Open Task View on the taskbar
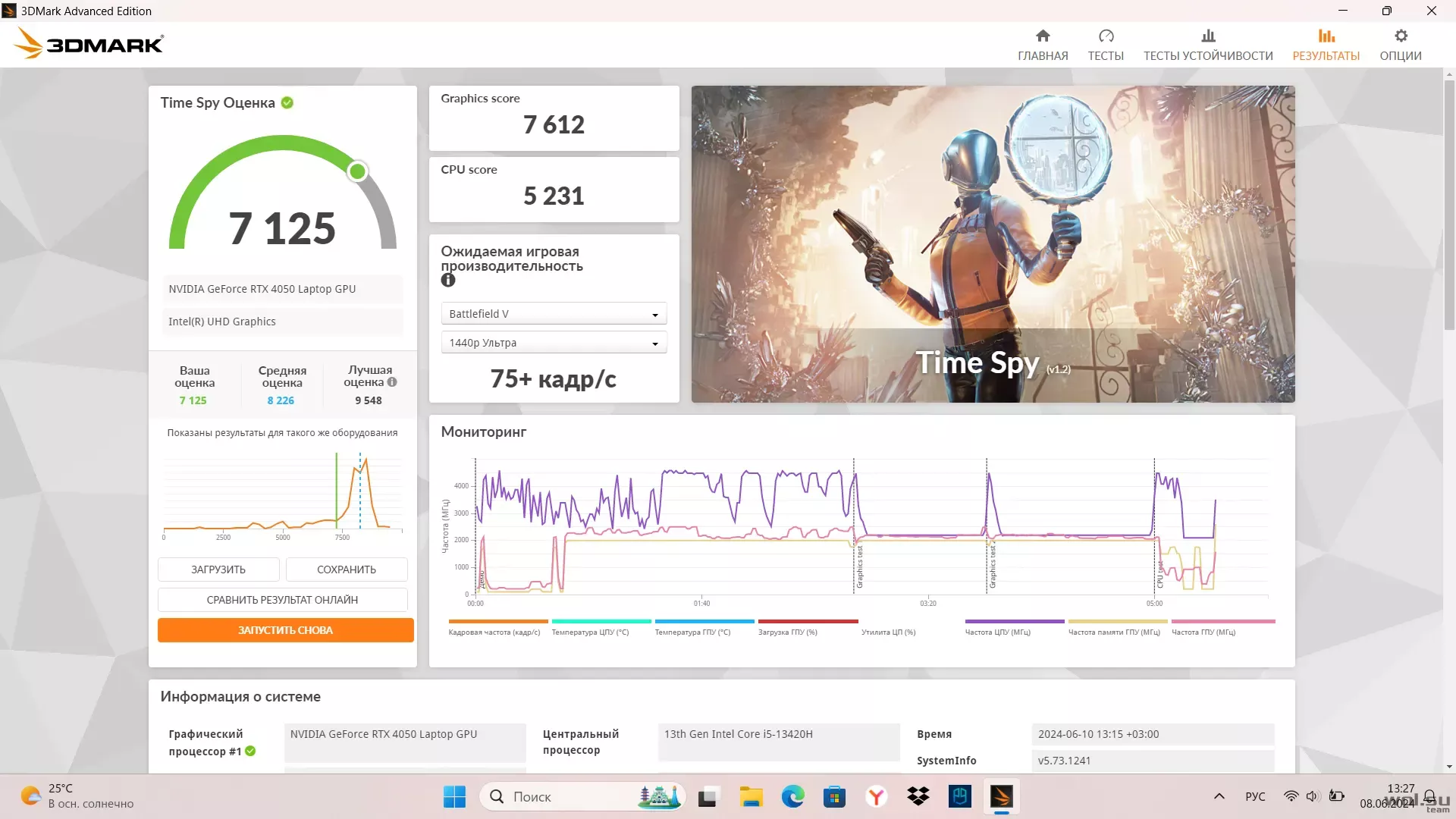This screenshot has height=819, width=1456. coord(708,797)
